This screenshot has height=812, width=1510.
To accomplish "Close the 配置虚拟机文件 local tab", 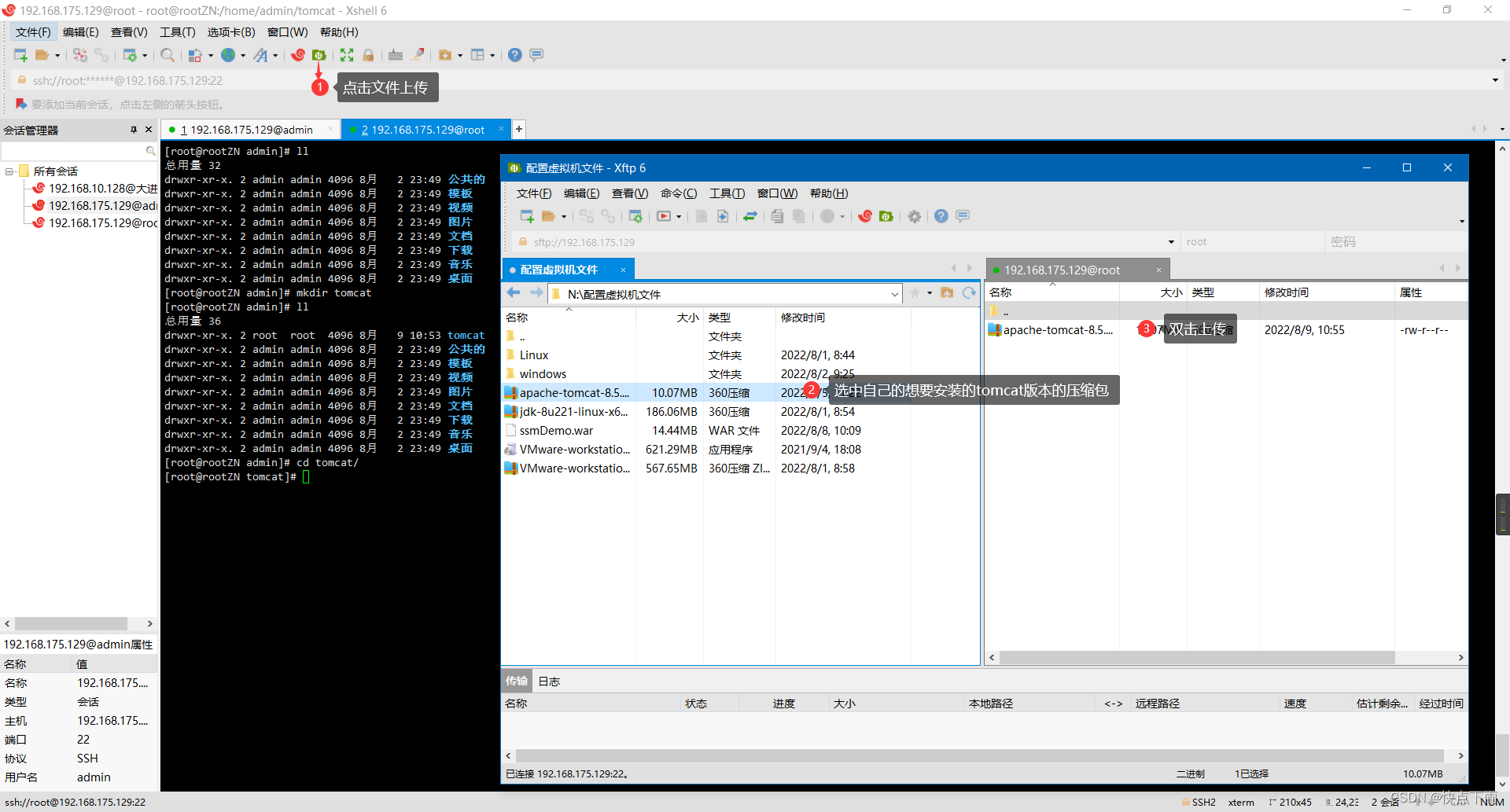I will click(x=623, y=270).
